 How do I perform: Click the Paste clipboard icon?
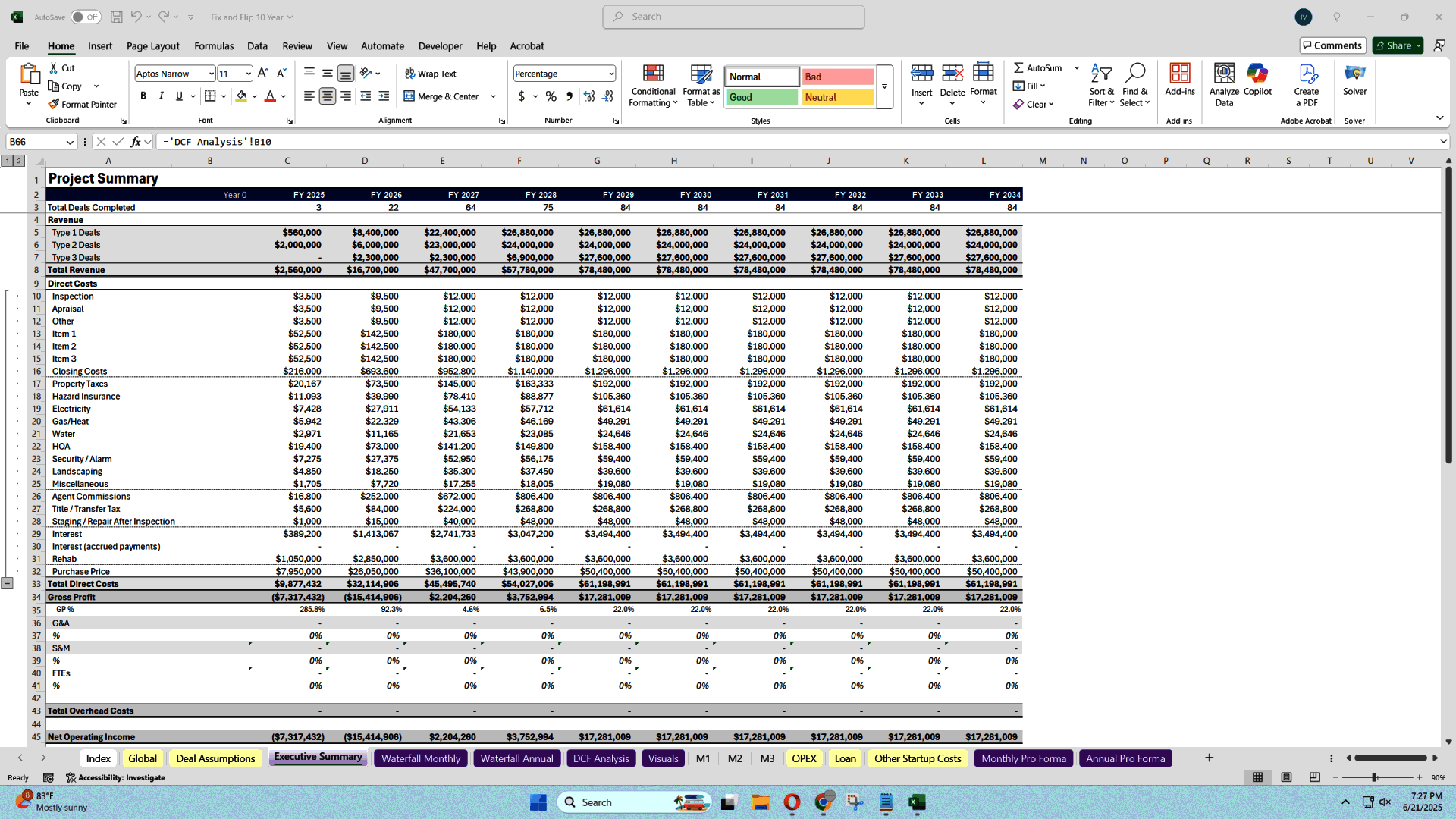tap(29, 74)
